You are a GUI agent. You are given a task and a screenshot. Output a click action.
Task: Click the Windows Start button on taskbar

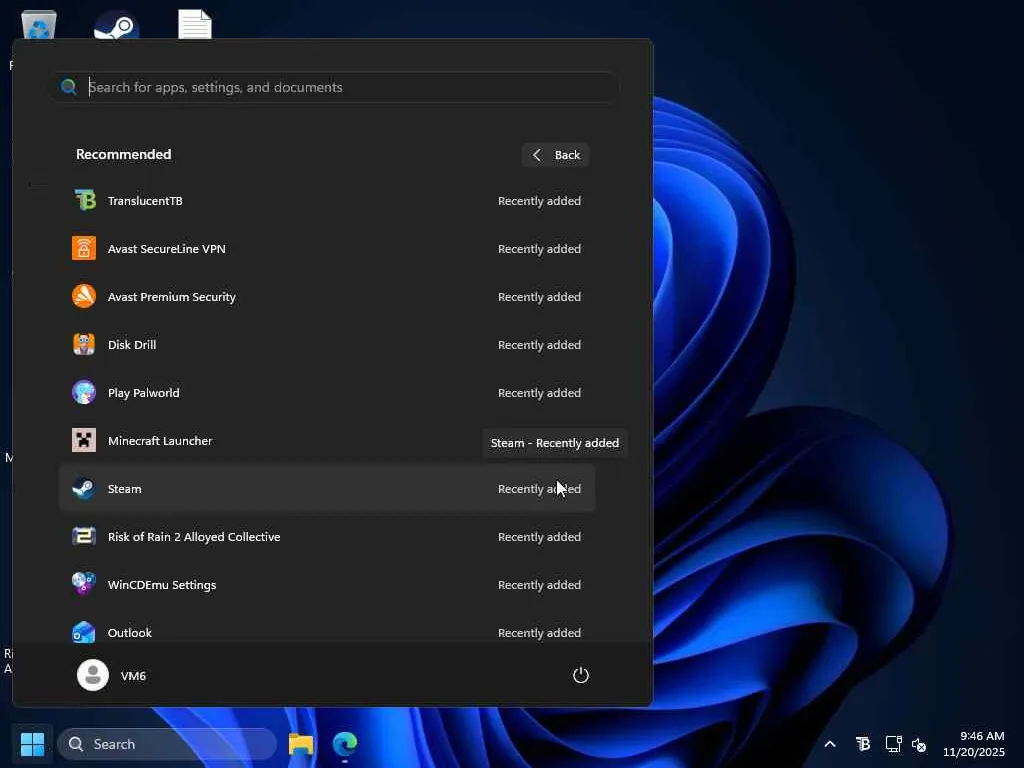[x=32, y=744]
